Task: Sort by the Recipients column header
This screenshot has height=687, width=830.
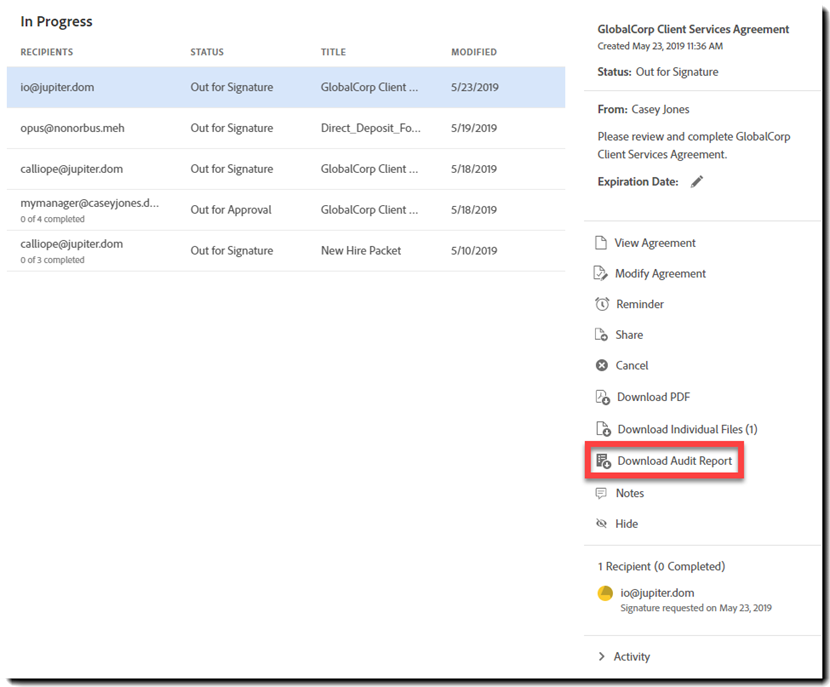Action: (47, 52)
